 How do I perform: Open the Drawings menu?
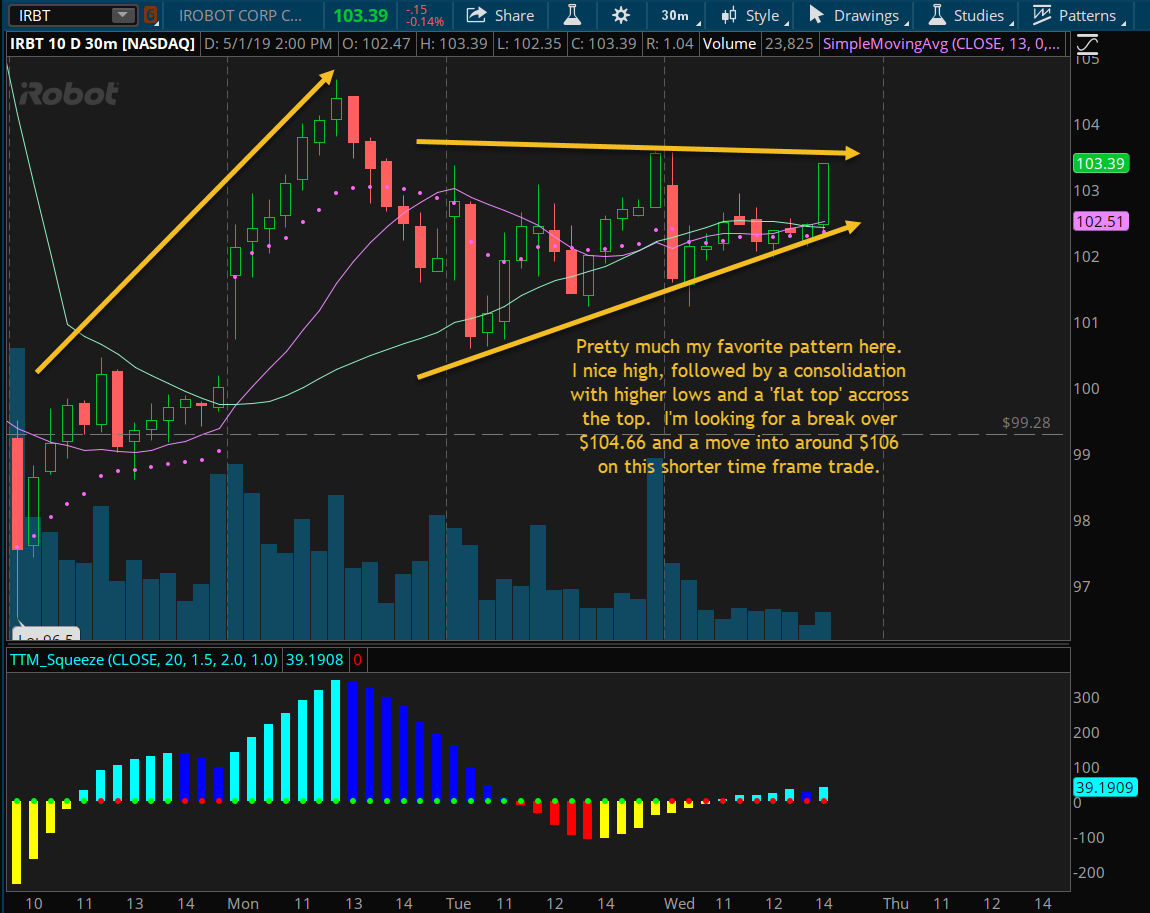858,15
